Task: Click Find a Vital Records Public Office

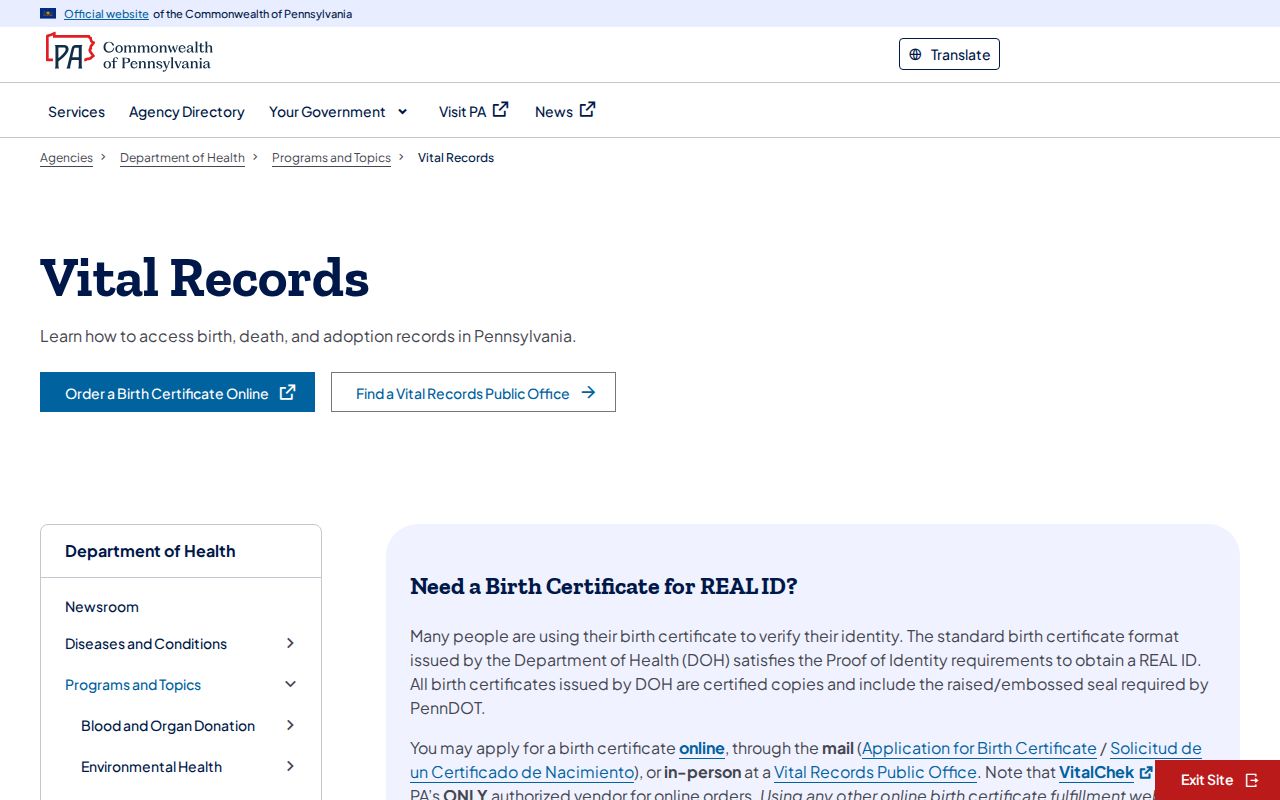Action: click(473, 392)
